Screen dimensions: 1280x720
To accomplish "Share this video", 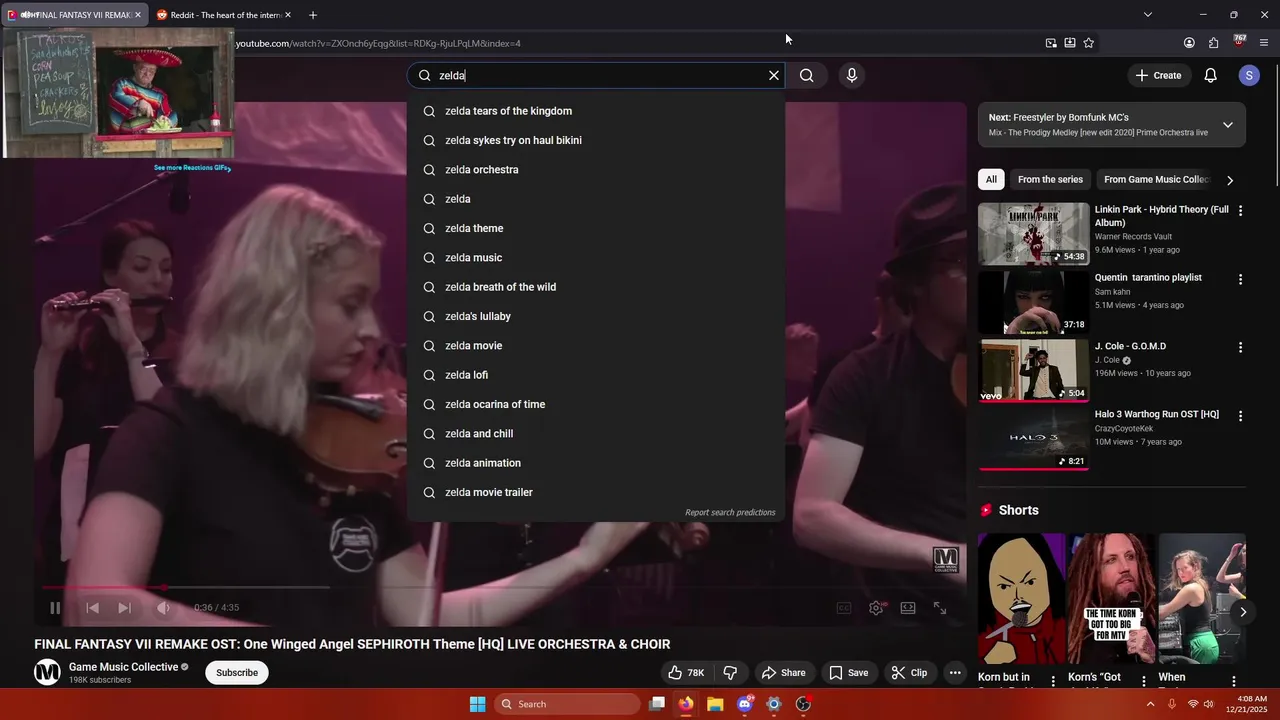I will point(783,673).
